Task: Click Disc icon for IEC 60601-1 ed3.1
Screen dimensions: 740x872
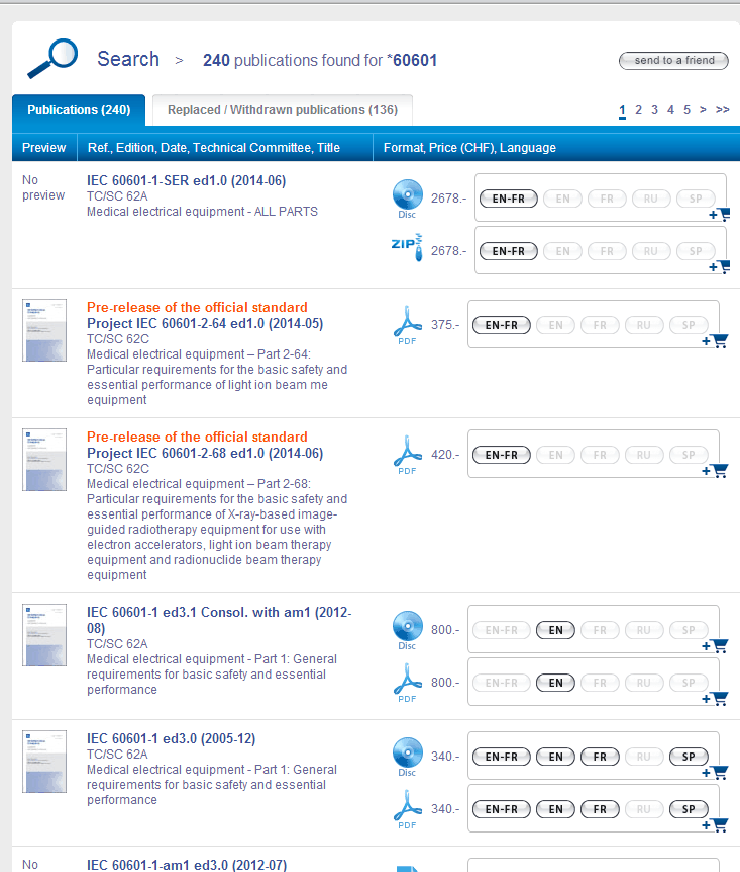Action: point(407,628)
